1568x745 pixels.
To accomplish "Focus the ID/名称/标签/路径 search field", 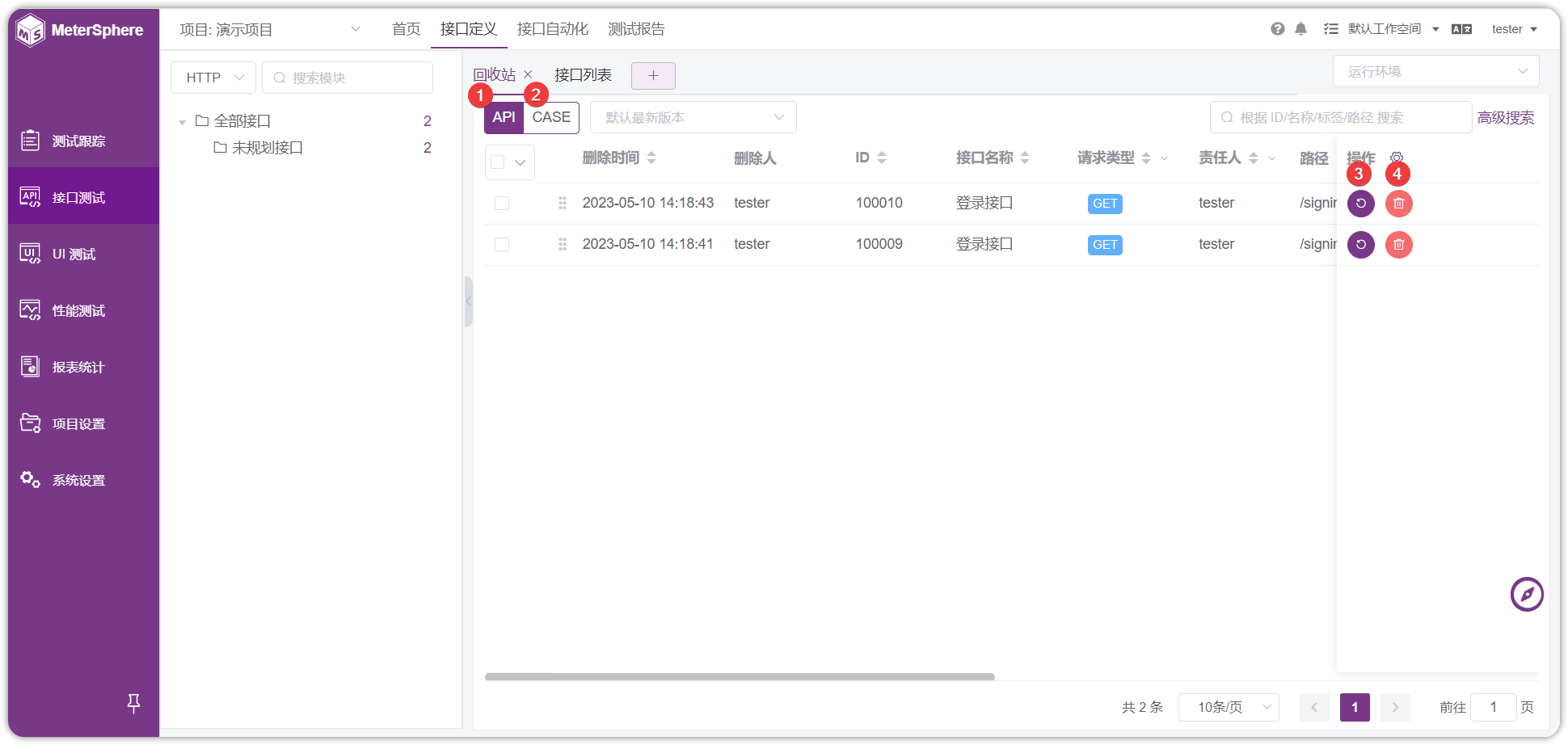I will (x=1341, y=117).
